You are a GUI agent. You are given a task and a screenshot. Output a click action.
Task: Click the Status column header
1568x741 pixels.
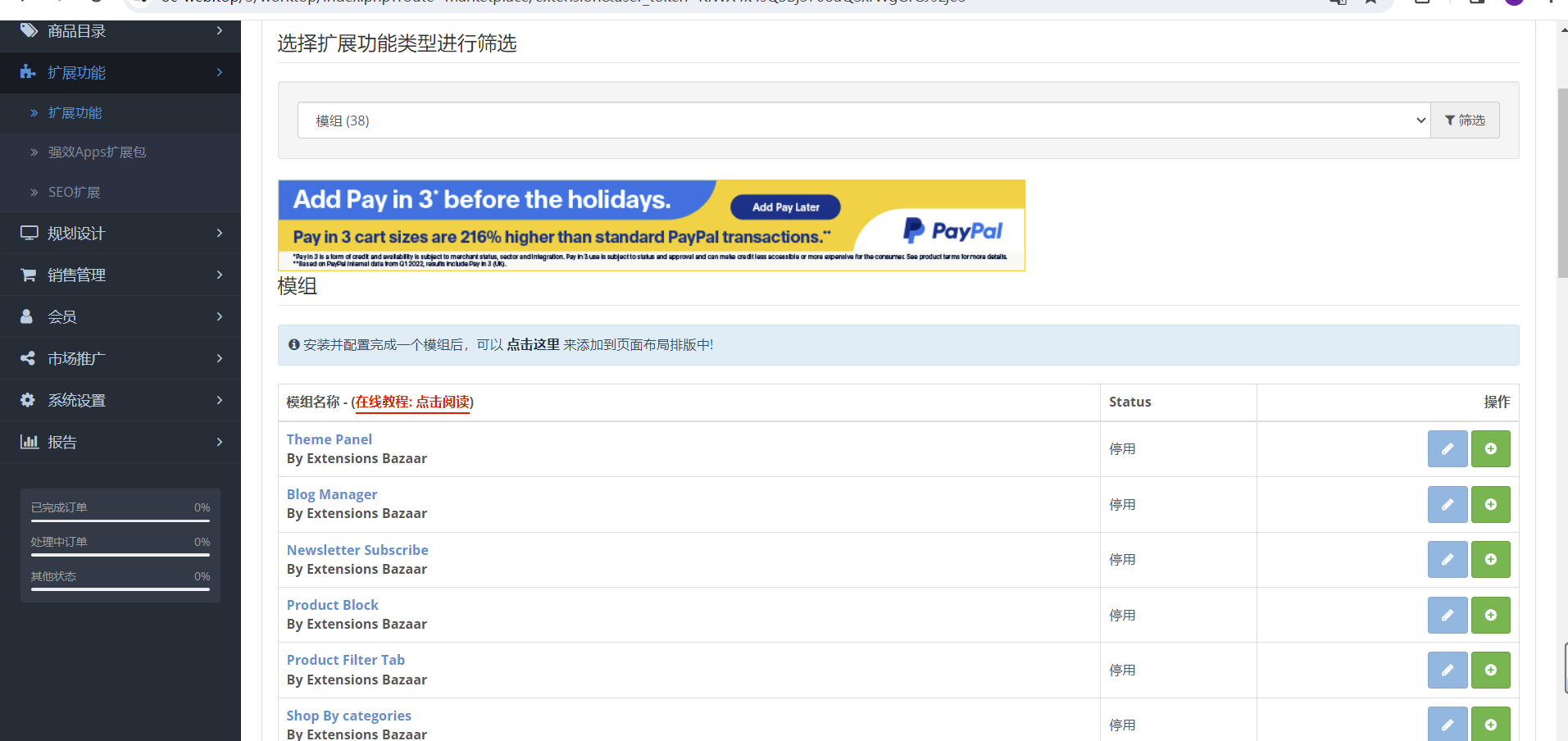tap(1129, 402)
